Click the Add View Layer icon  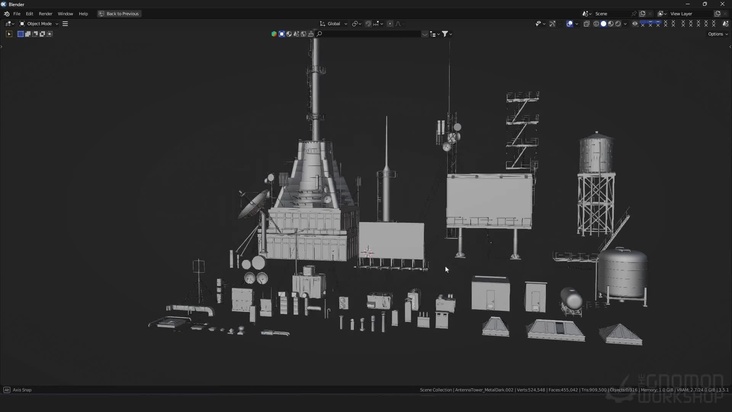(718, 14)
